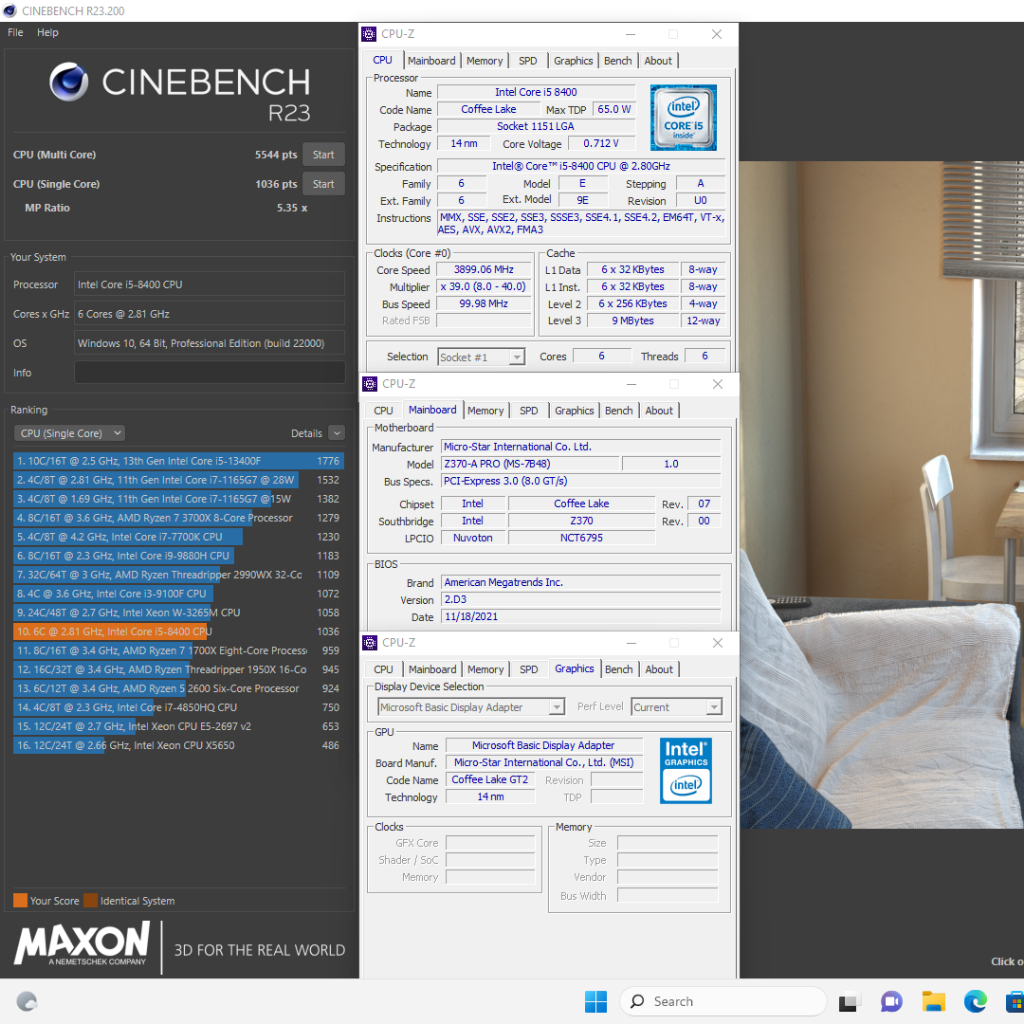Expand the CPU (Single Core) ranking dropdown
The image size is (1024, 1024).
[x=70, y=433]
